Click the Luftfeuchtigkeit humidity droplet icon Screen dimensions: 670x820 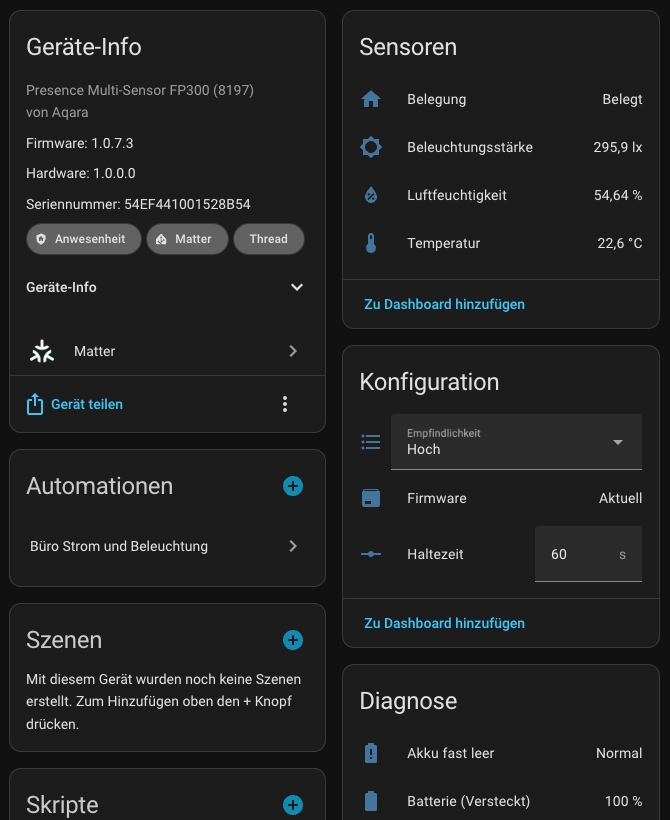pos(371,195)
